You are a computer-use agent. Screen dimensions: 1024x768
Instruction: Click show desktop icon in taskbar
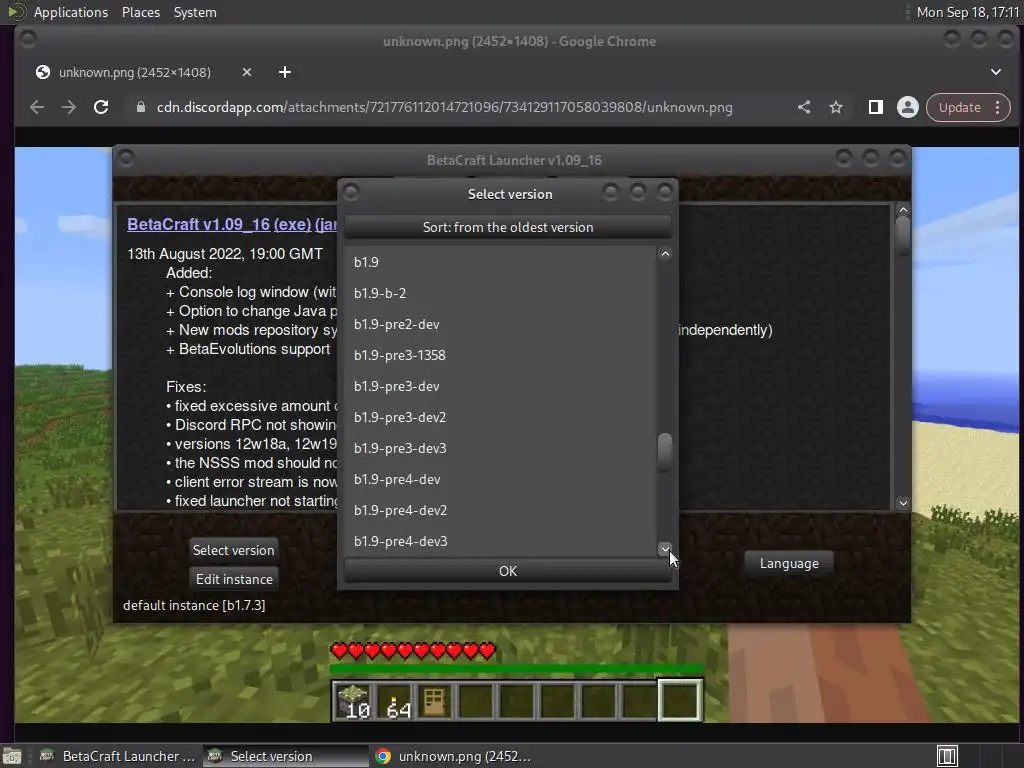click(12, 756)
